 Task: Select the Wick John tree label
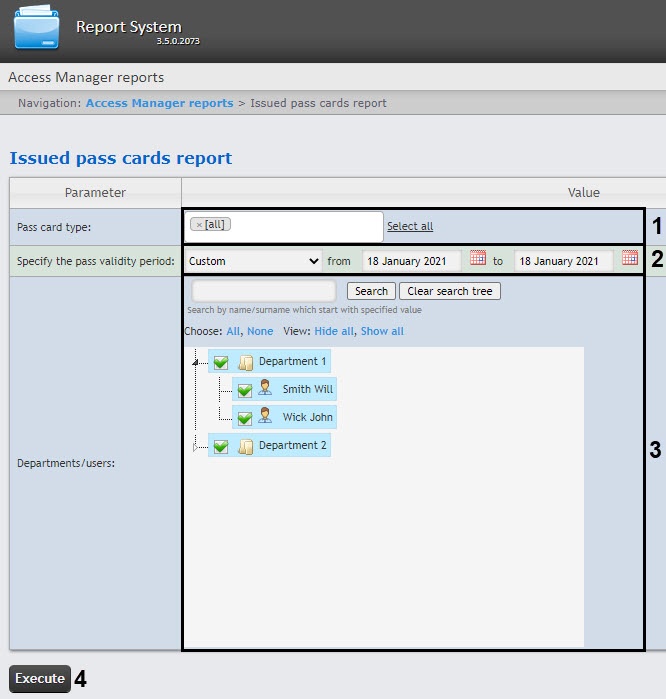point(308,417)
